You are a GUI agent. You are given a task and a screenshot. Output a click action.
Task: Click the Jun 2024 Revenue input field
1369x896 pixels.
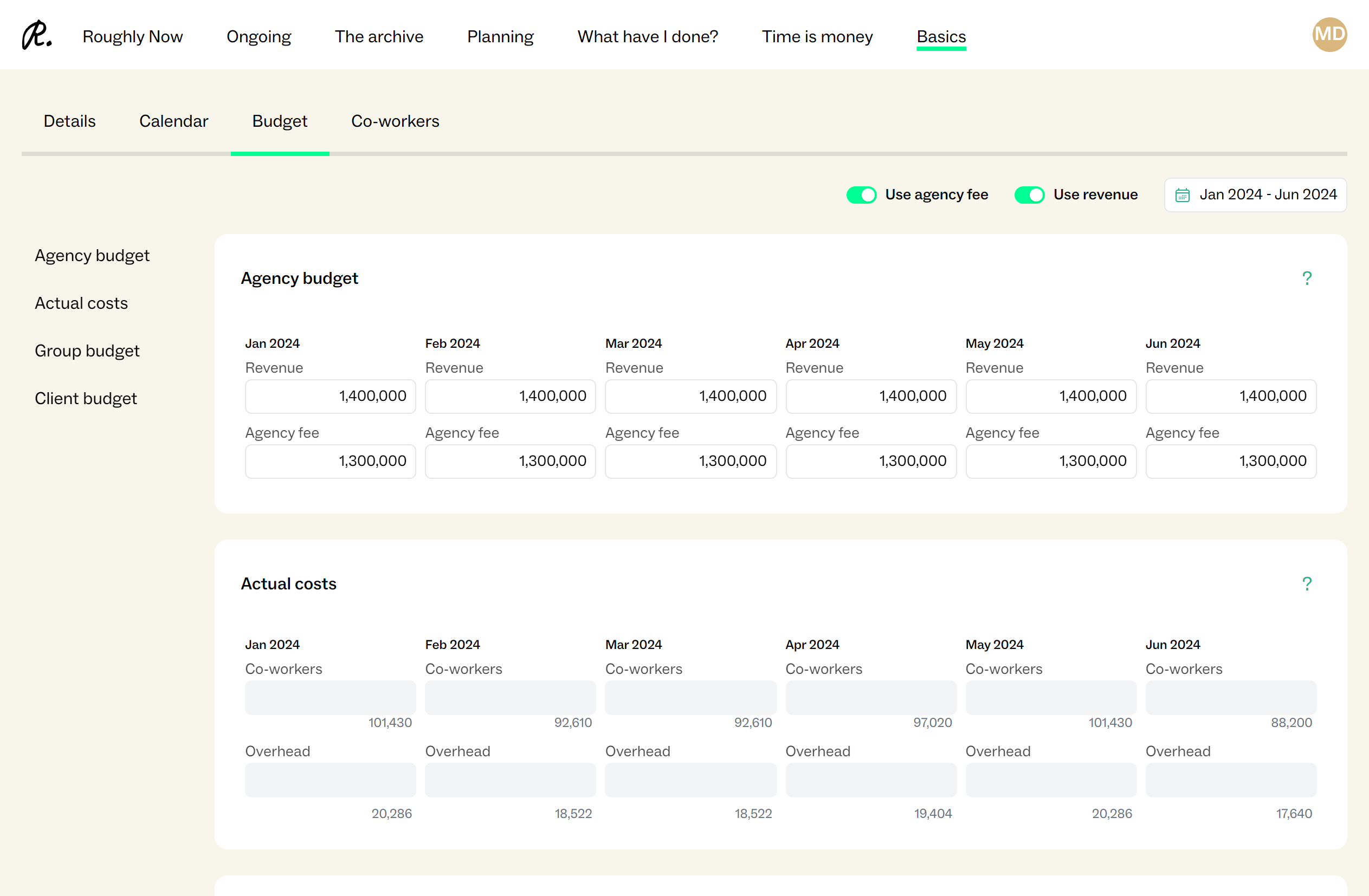click(x=1230, y=396)
